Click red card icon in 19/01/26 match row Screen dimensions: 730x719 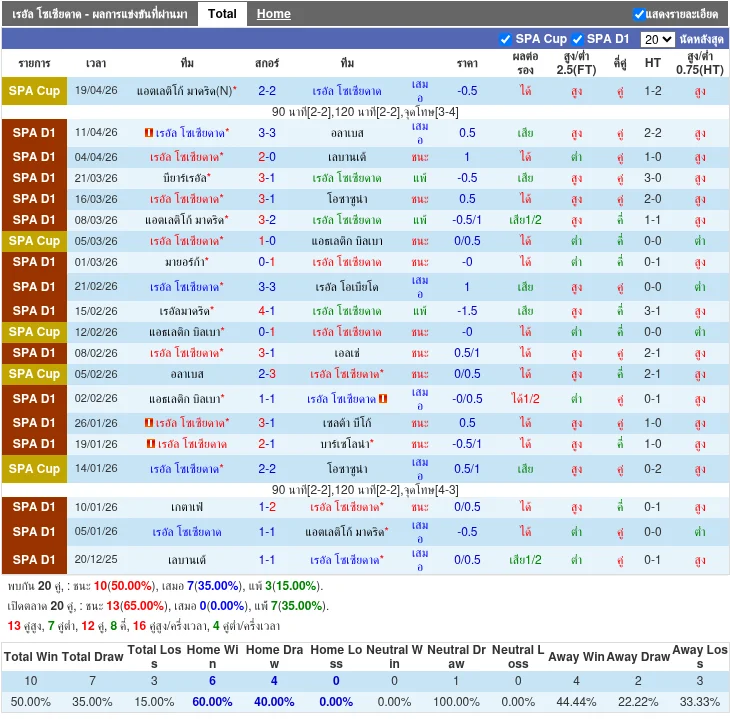(x=149, y=444)
